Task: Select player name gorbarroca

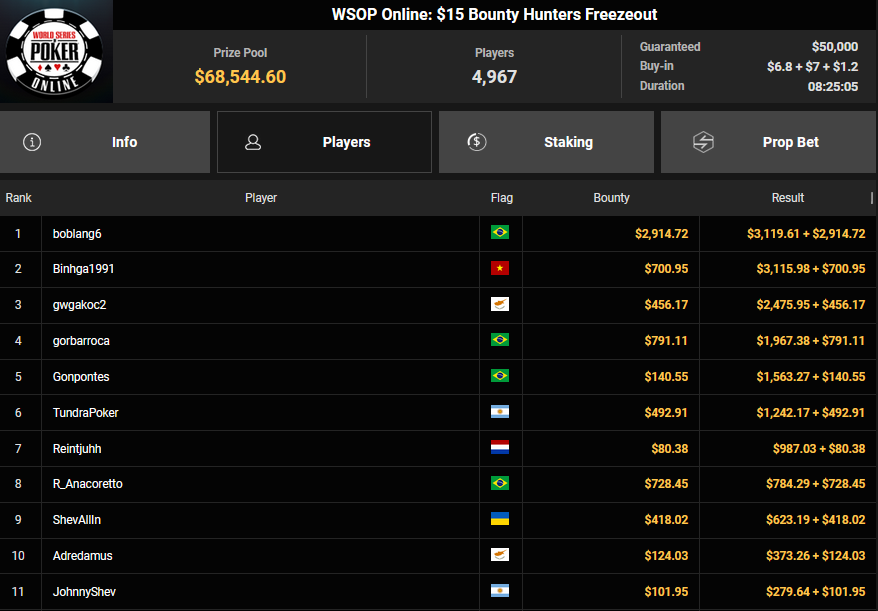Action: coord(81,341)
